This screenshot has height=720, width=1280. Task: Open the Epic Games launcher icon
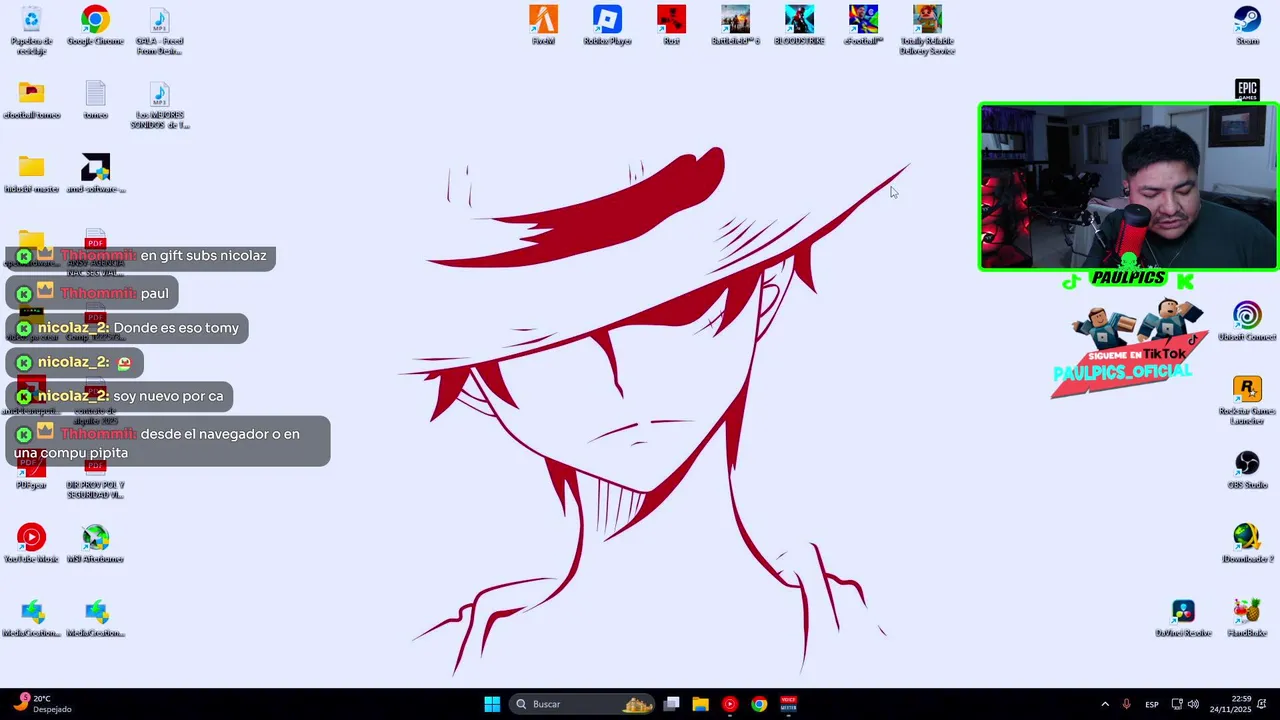click(x=1247, y=90)
